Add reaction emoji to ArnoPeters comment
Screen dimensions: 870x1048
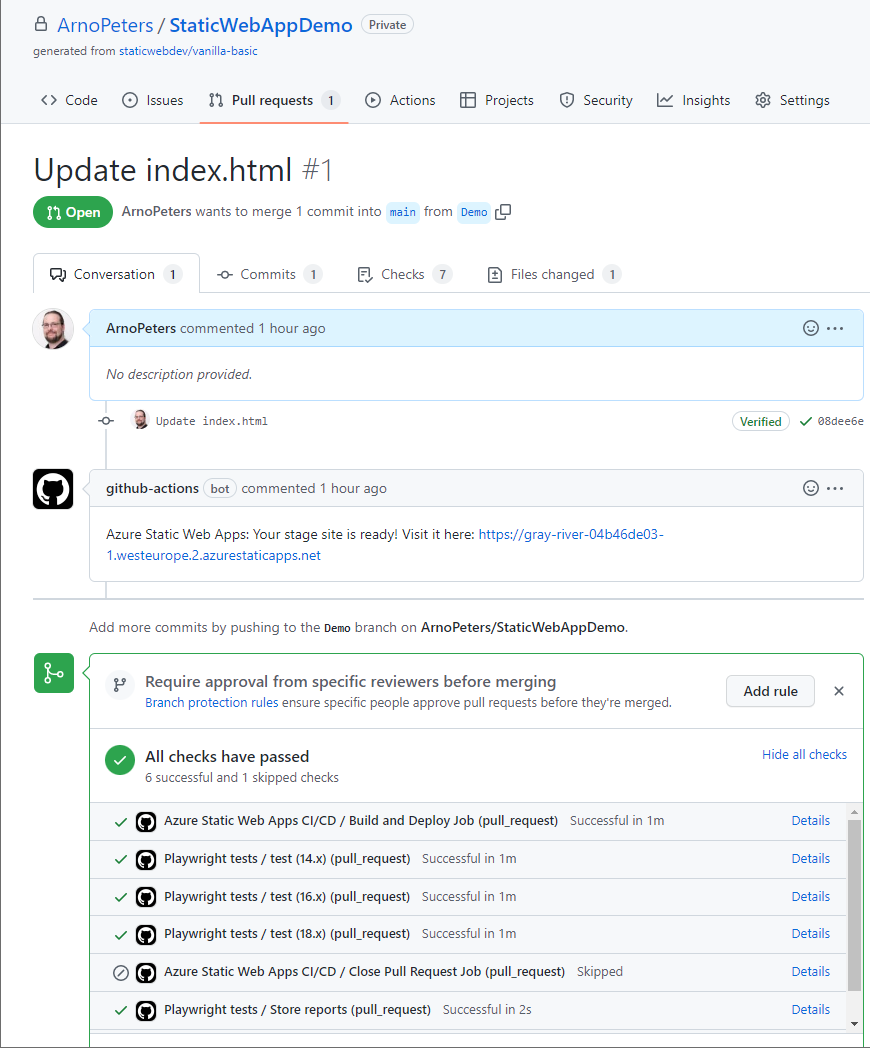(x=811, y=328)
